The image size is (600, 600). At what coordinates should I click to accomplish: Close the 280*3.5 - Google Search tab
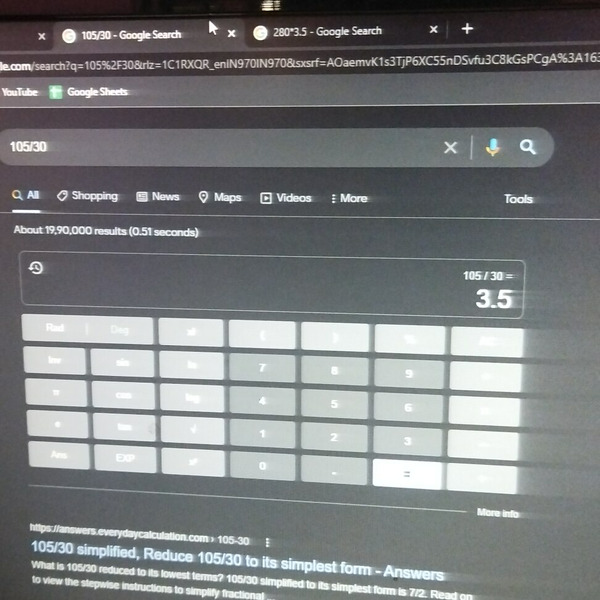[x=433, y=29]
